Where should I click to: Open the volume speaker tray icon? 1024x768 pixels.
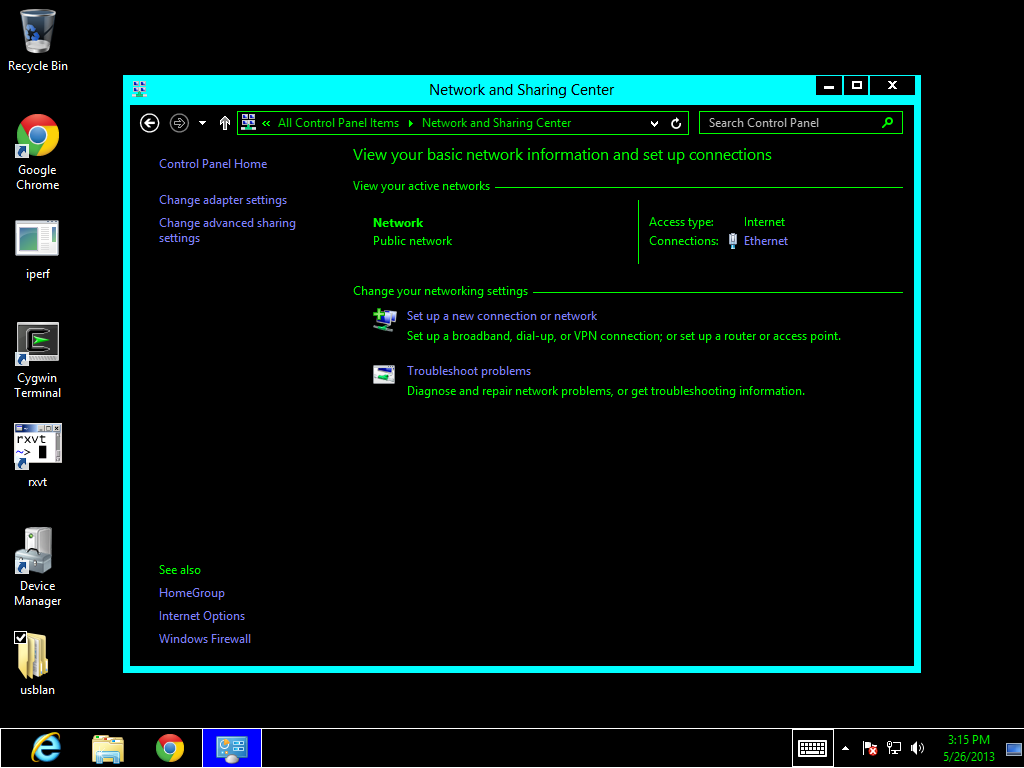click(x=918, y=748)
